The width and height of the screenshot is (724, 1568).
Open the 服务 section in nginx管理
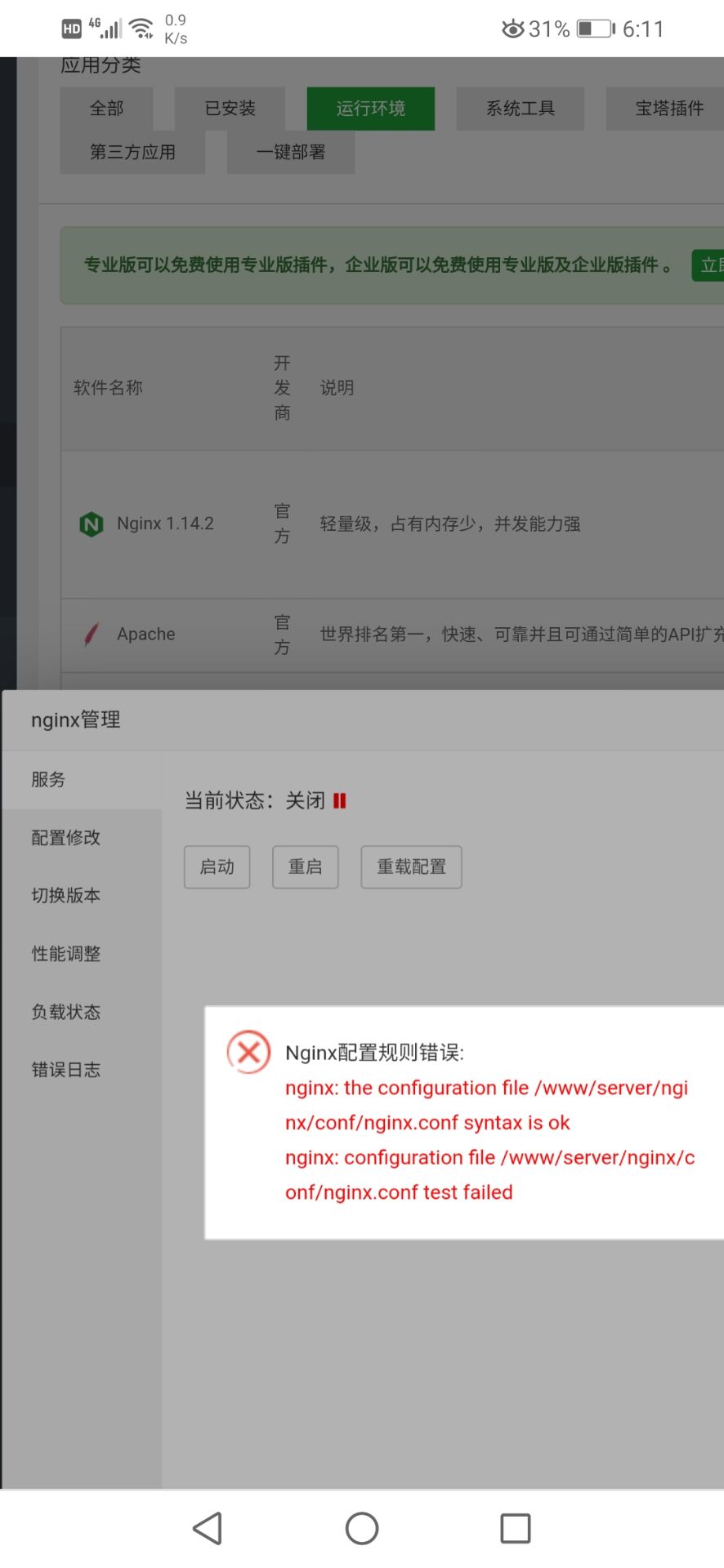(82, 780)
